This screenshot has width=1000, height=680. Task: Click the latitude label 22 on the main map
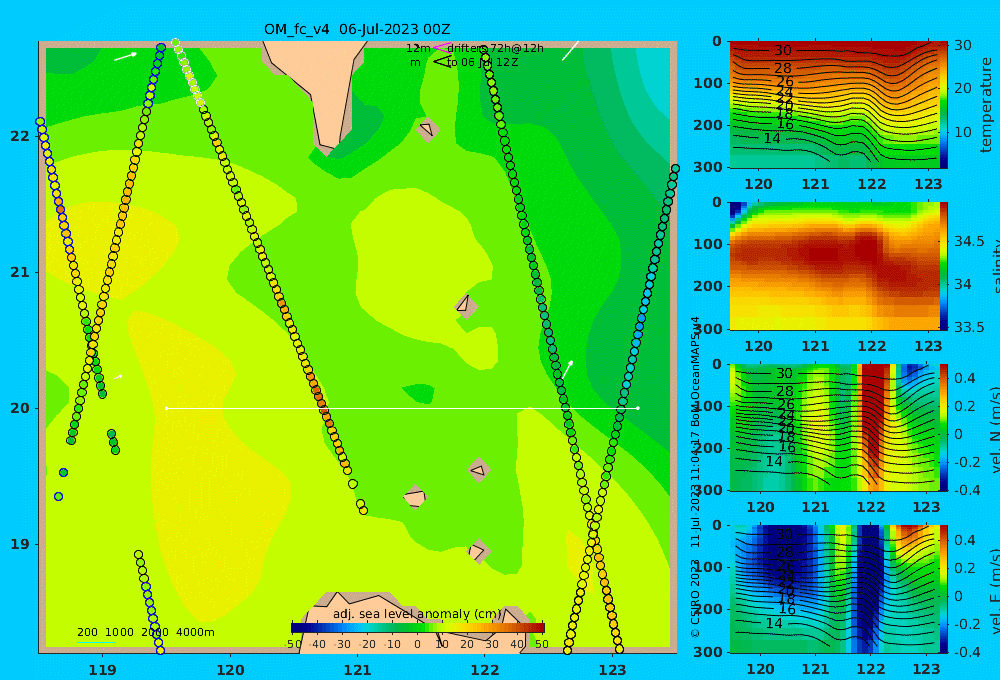coord(20,136)
